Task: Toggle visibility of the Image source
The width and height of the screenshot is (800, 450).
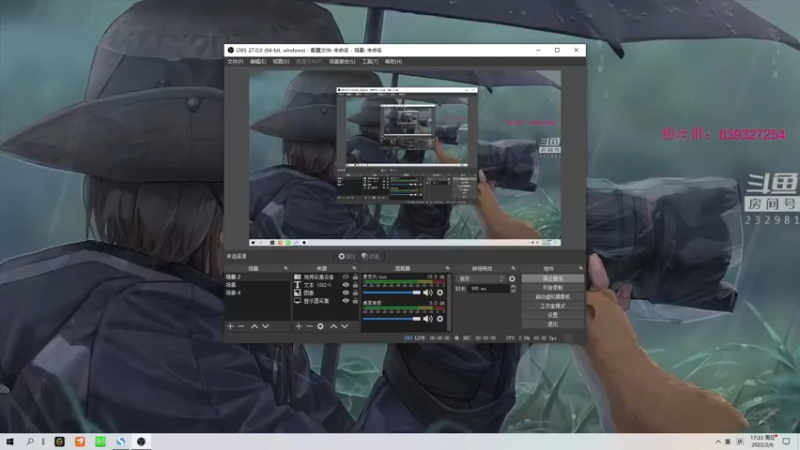Action: pos(345,293)
